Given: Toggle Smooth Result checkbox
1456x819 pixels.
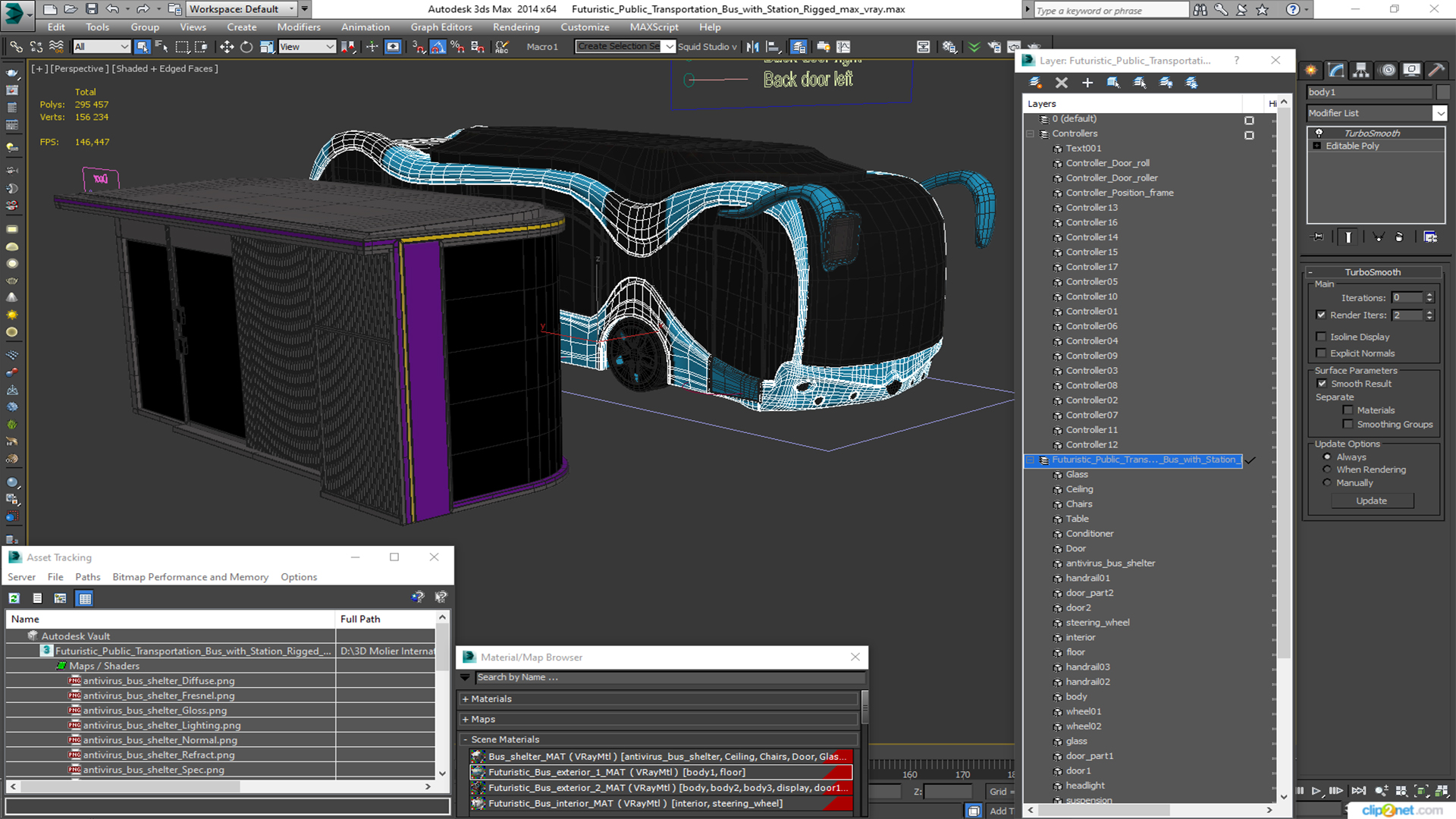Looking at the screenshot, I should click(x=1321, y=384).
